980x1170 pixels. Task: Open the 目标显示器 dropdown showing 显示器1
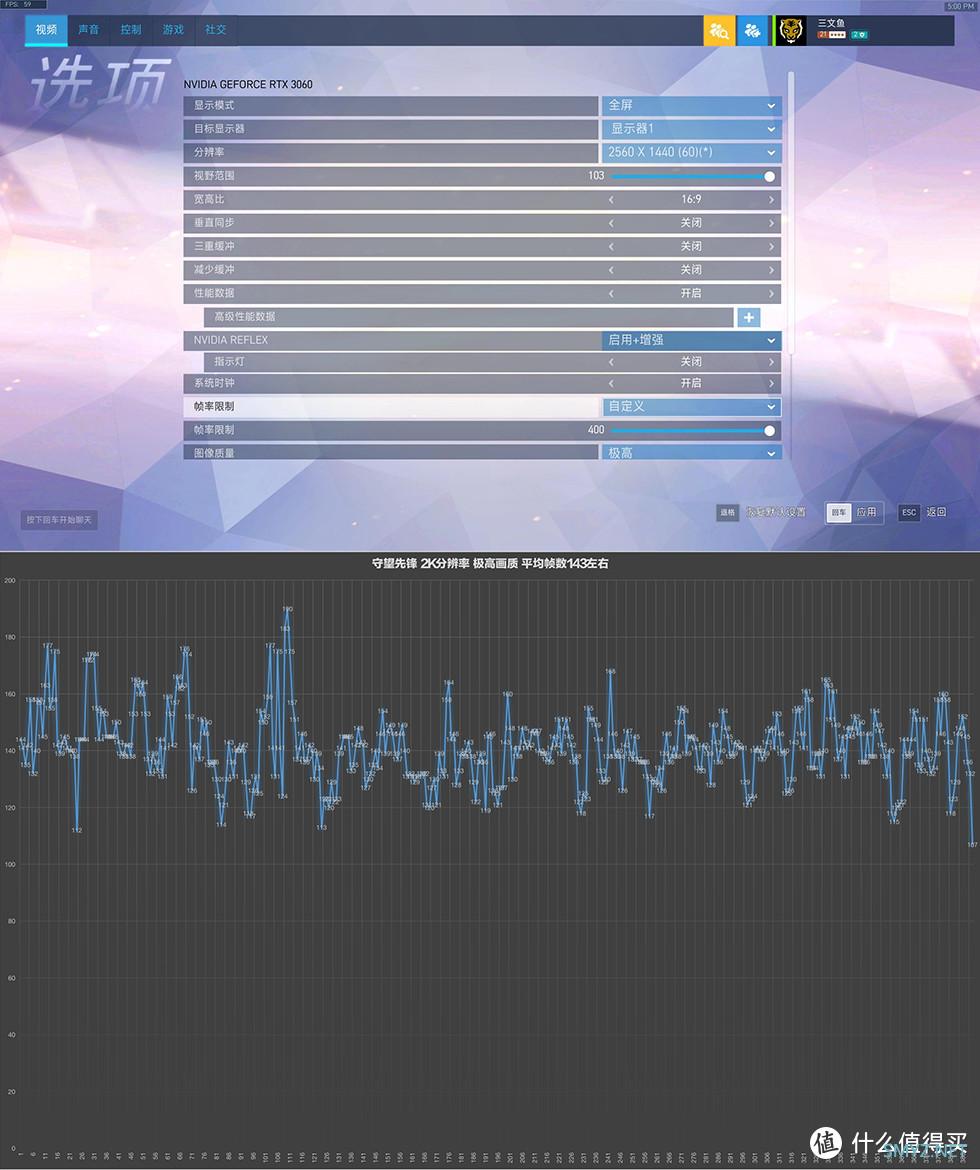[x=691, y=129]
